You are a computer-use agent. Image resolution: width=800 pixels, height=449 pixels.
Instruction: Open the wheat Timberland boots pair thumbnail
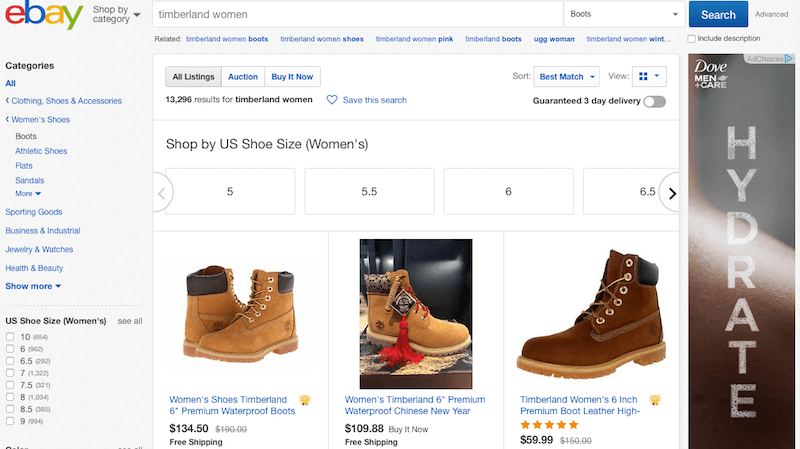240,314
